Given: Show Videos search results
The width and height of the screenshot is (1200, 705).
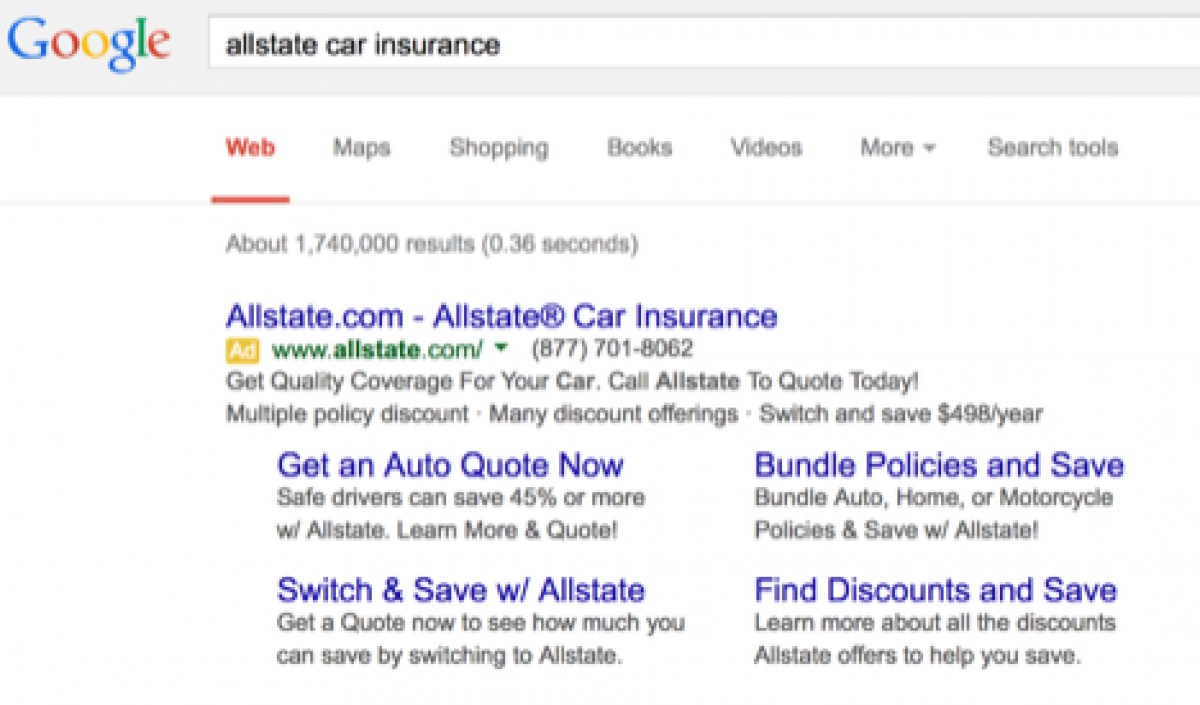Looking at the screenshot, I should tap(766, 148).
